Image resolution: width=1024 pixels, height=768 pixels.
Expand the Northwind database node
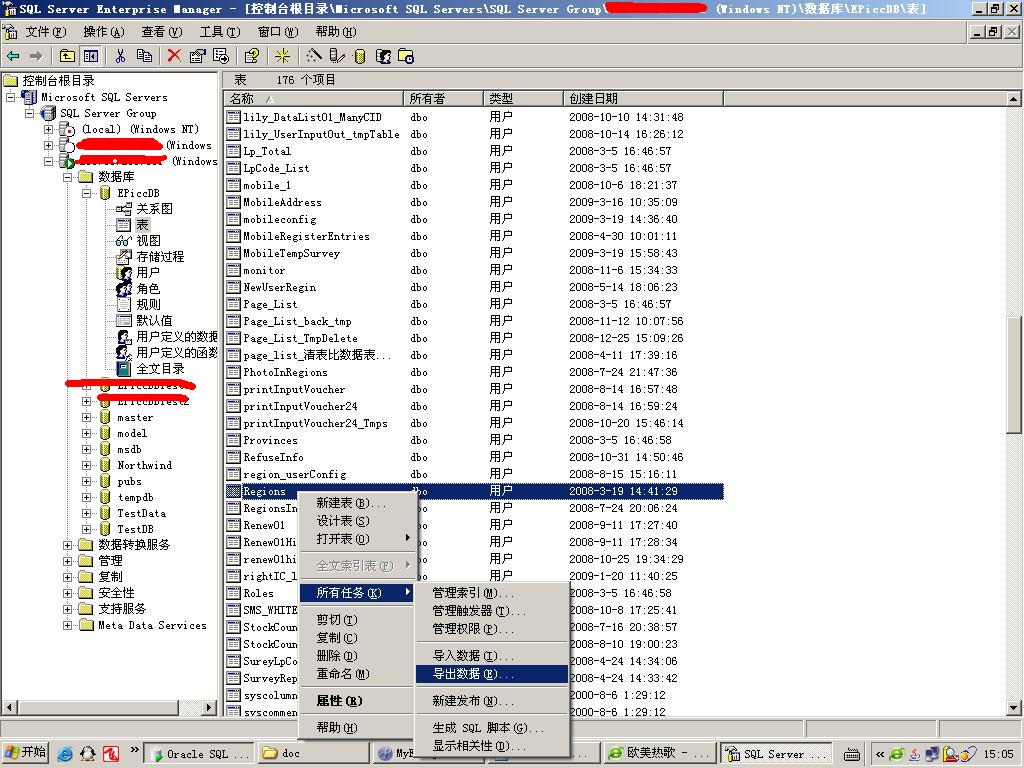pos(86,466)
